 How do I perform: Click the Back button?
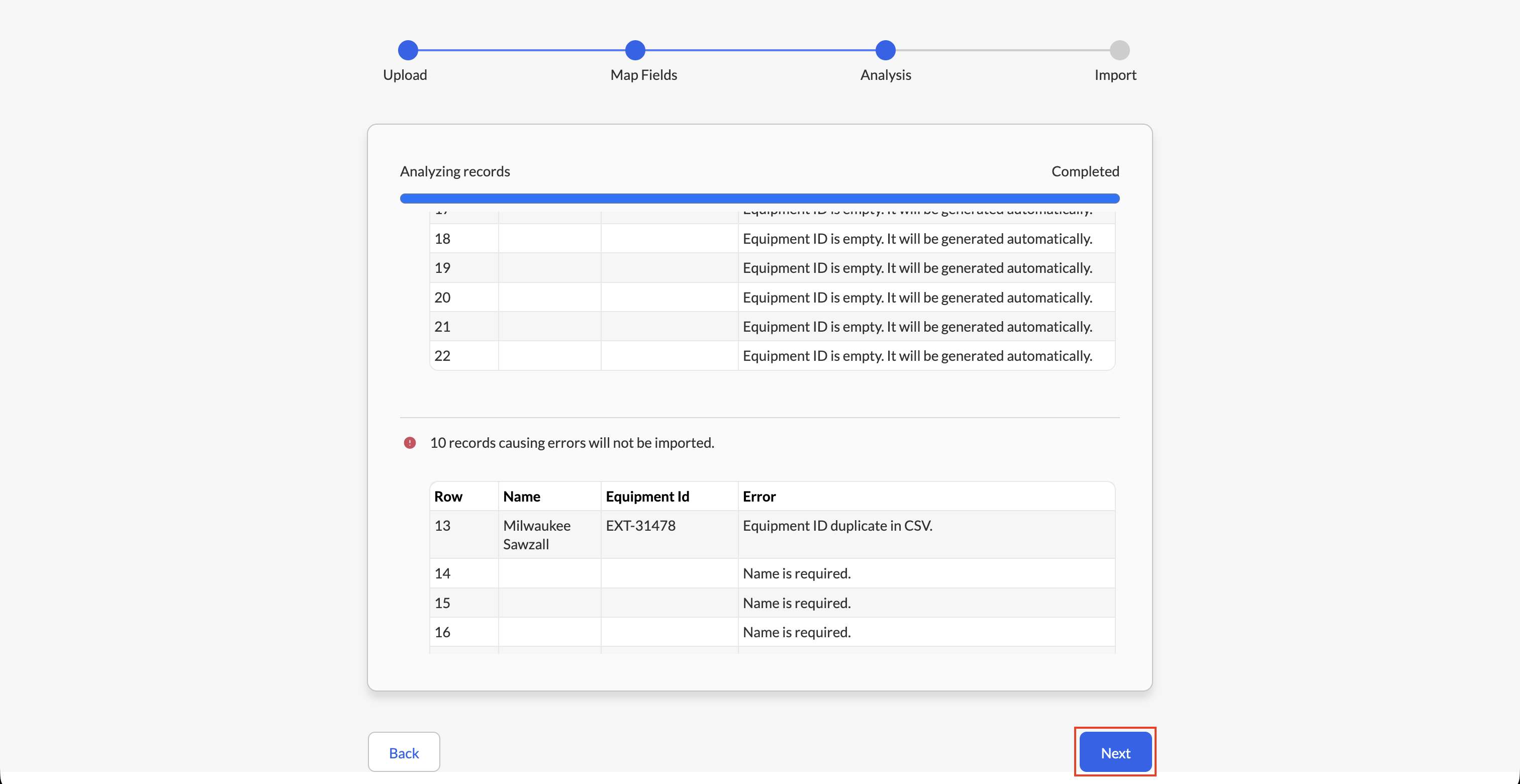click(404, 752)
